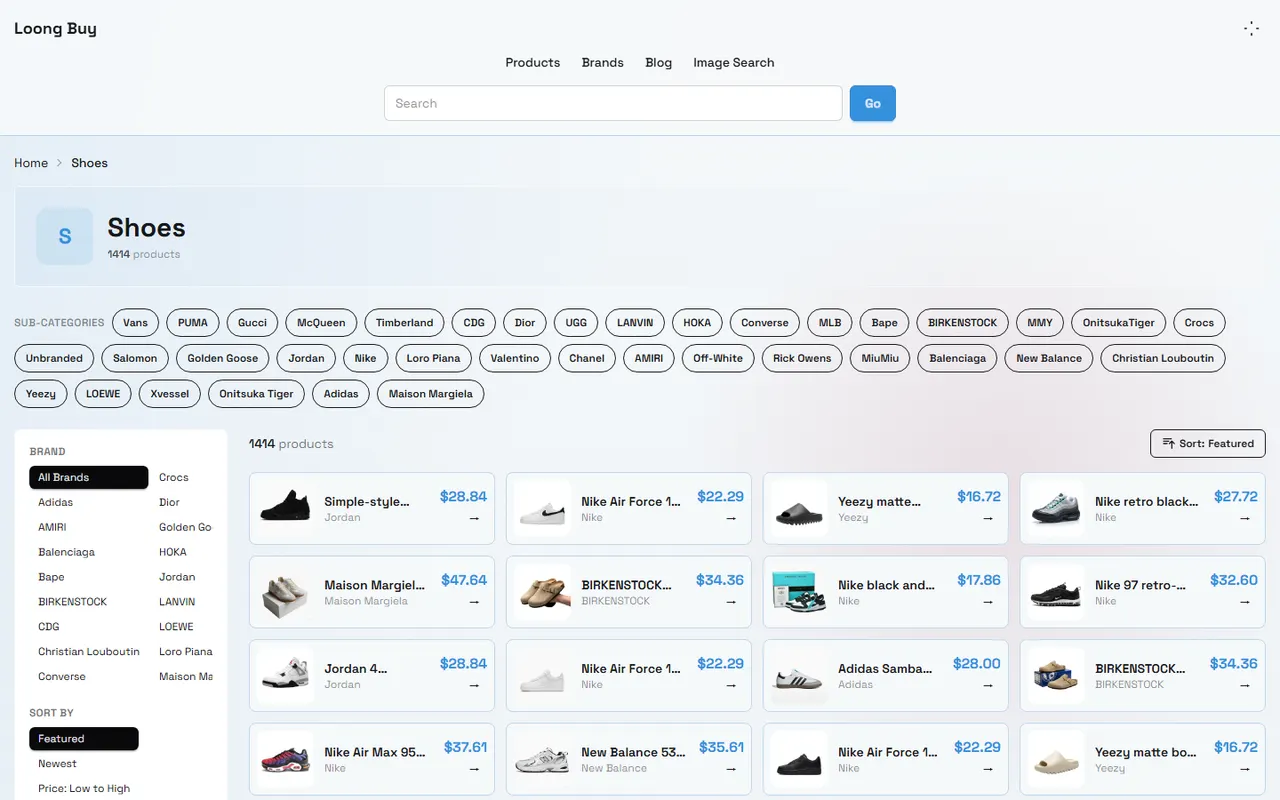The height and width of the screenshot is (800, 1280).
Task: Click Home breadcrumb link
Action: coord(31,163)
